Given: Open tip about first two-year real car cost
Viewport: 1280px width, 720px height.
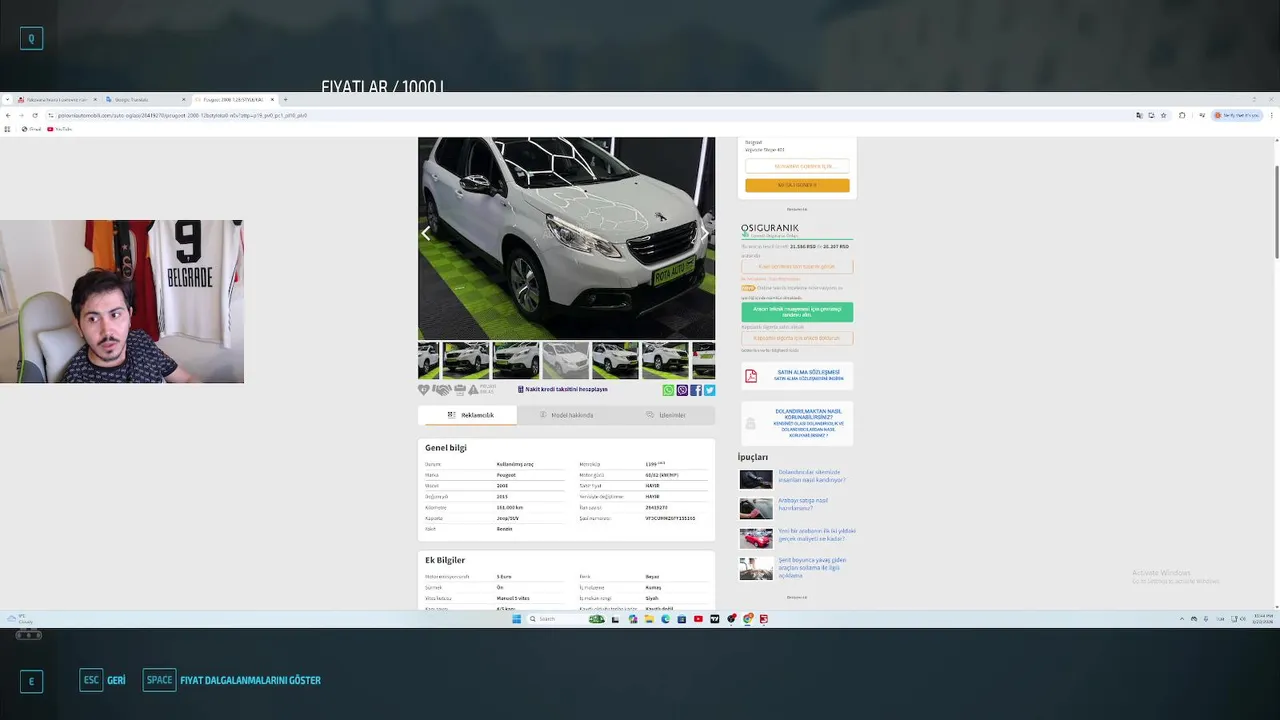Looking at the screenshot, I should click(816, 534).
